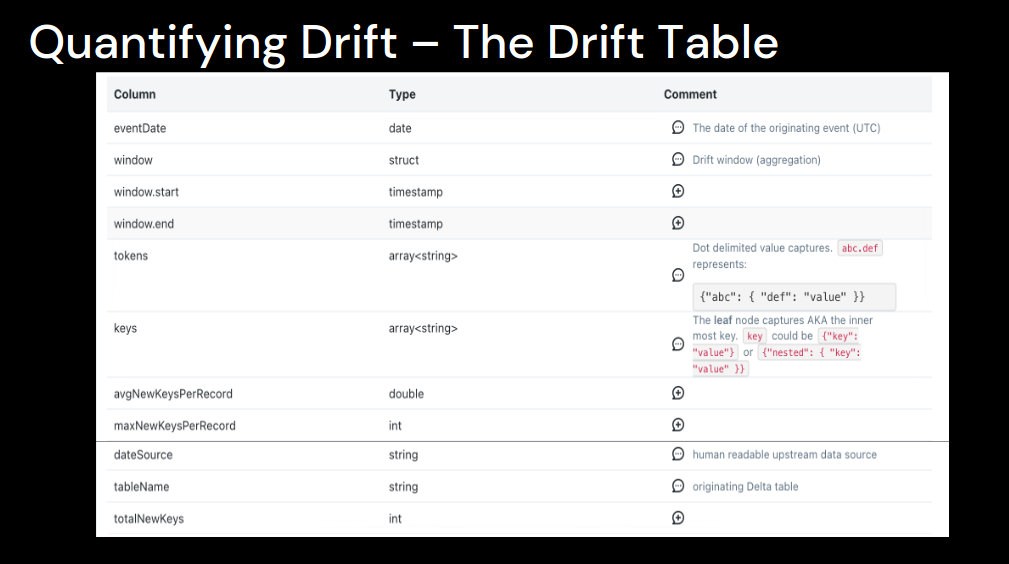Click the 'Drift window (aggregation)' comment
The height and width of the screenshot is (564, 1009).
tap(756, 160)
